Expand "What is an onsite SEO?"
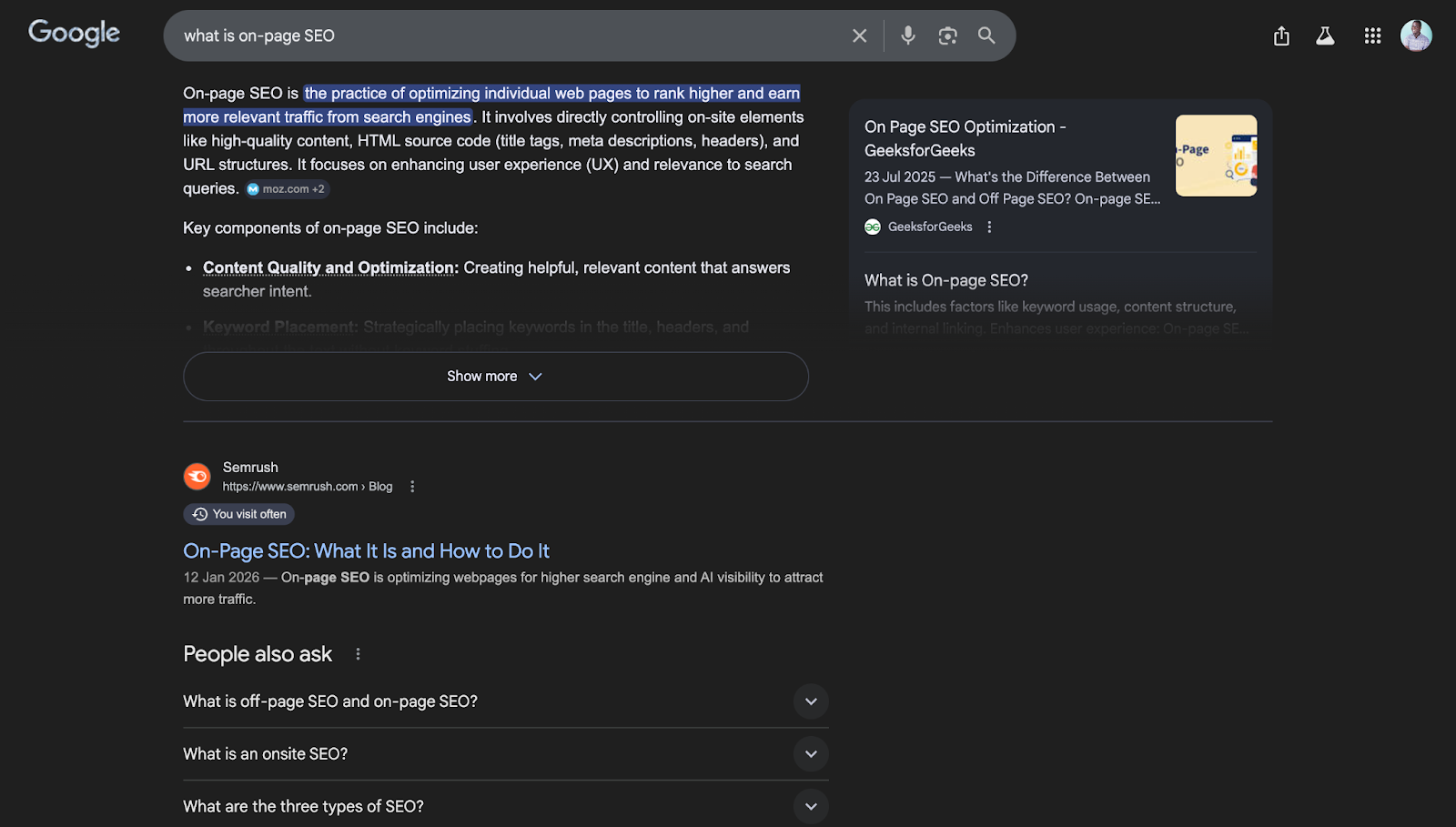 pyautogui.click(x=810, y=753)
